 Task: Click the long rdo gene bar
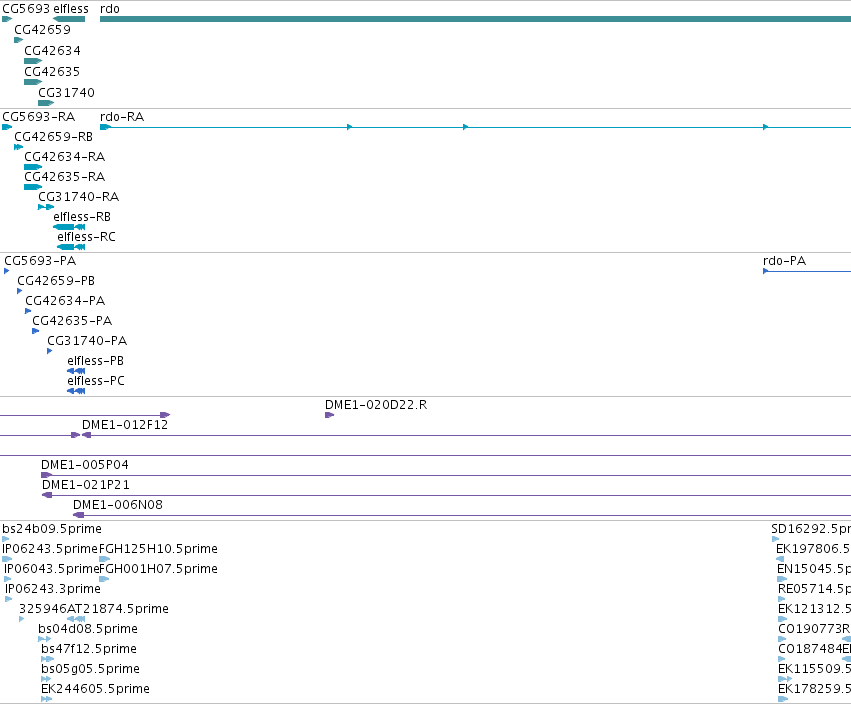point(475,19)
